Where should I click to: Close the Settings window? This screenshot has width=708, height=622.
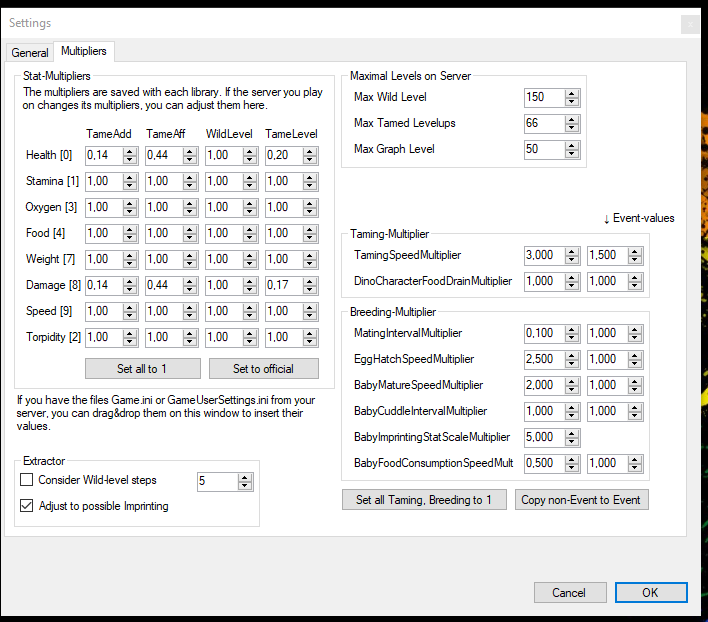[x=690, y=24]
